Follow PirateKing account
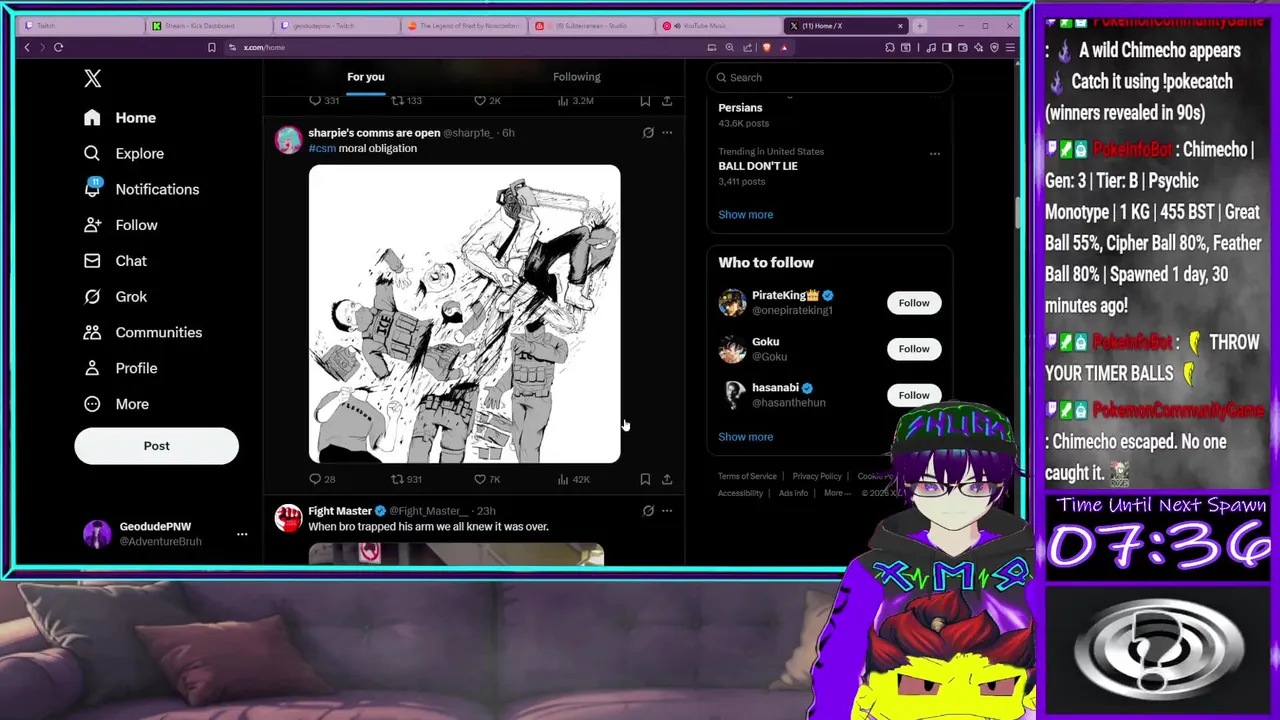Viewport: 1280px width, 720px height. click(914, 303)
